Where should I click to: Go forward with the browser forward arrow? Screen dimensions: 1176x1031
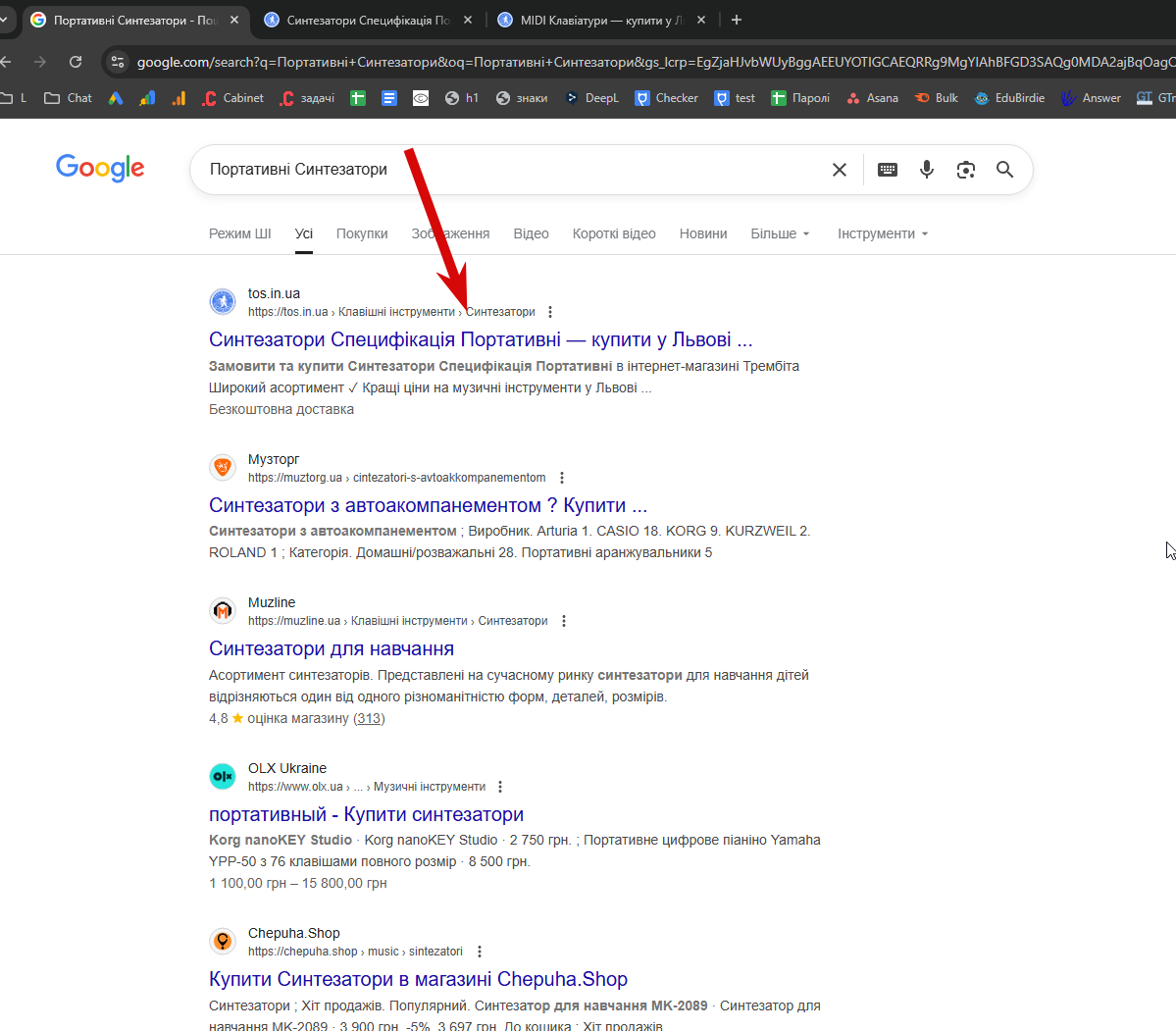click(40, 62)
